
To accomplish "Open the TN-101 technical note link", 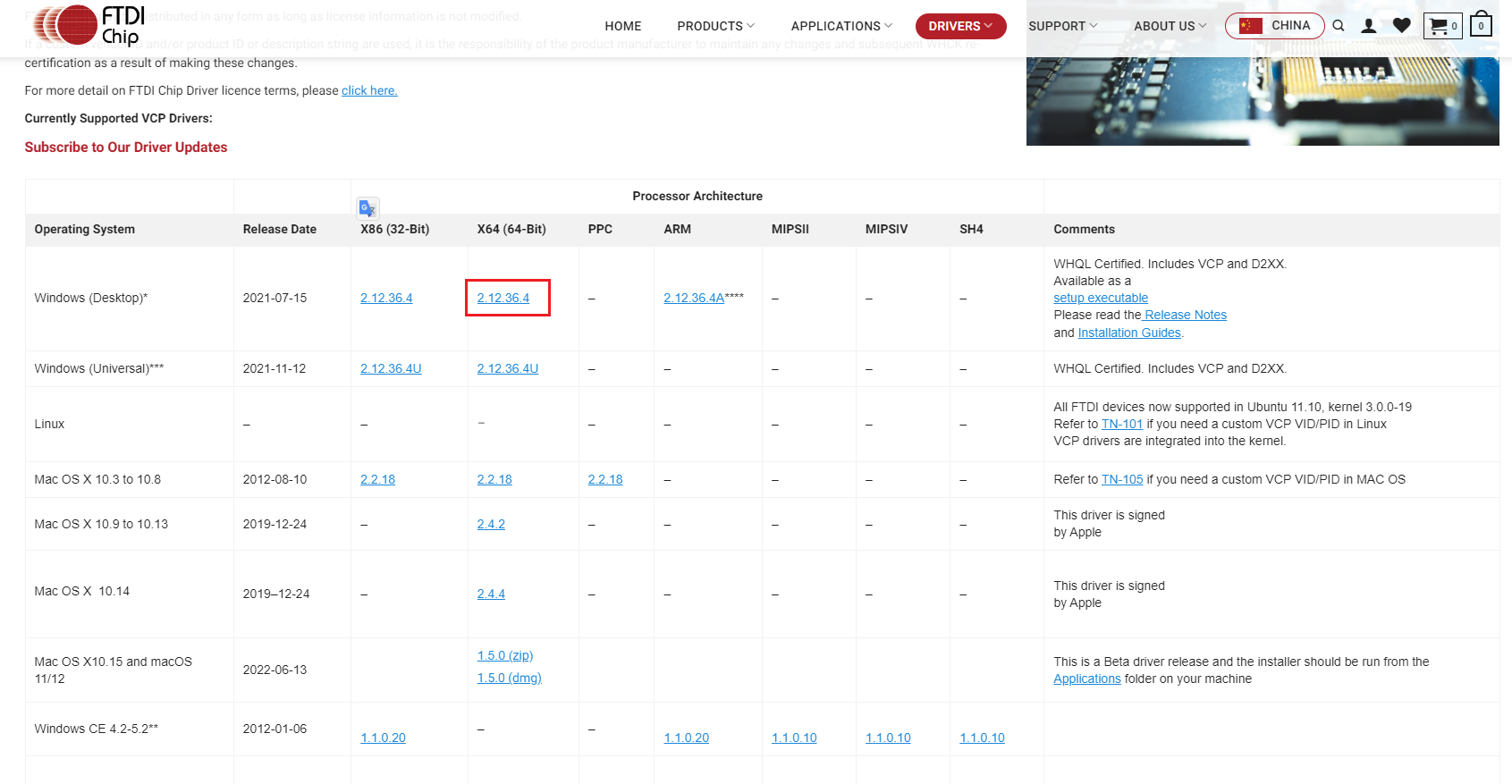I will coord(1122,424).
